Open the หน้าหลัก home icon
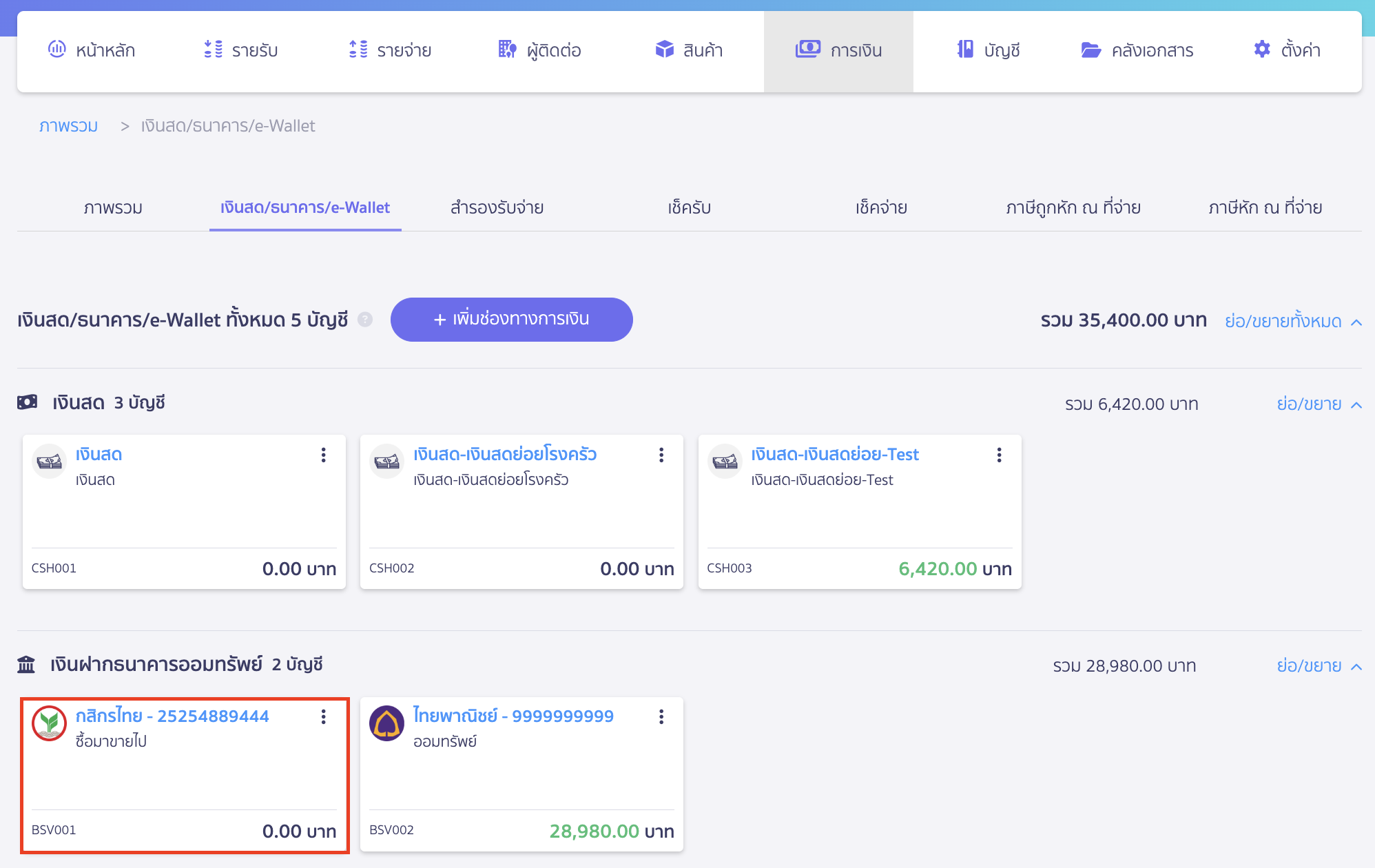1375x868 pixels. (56, 50)
